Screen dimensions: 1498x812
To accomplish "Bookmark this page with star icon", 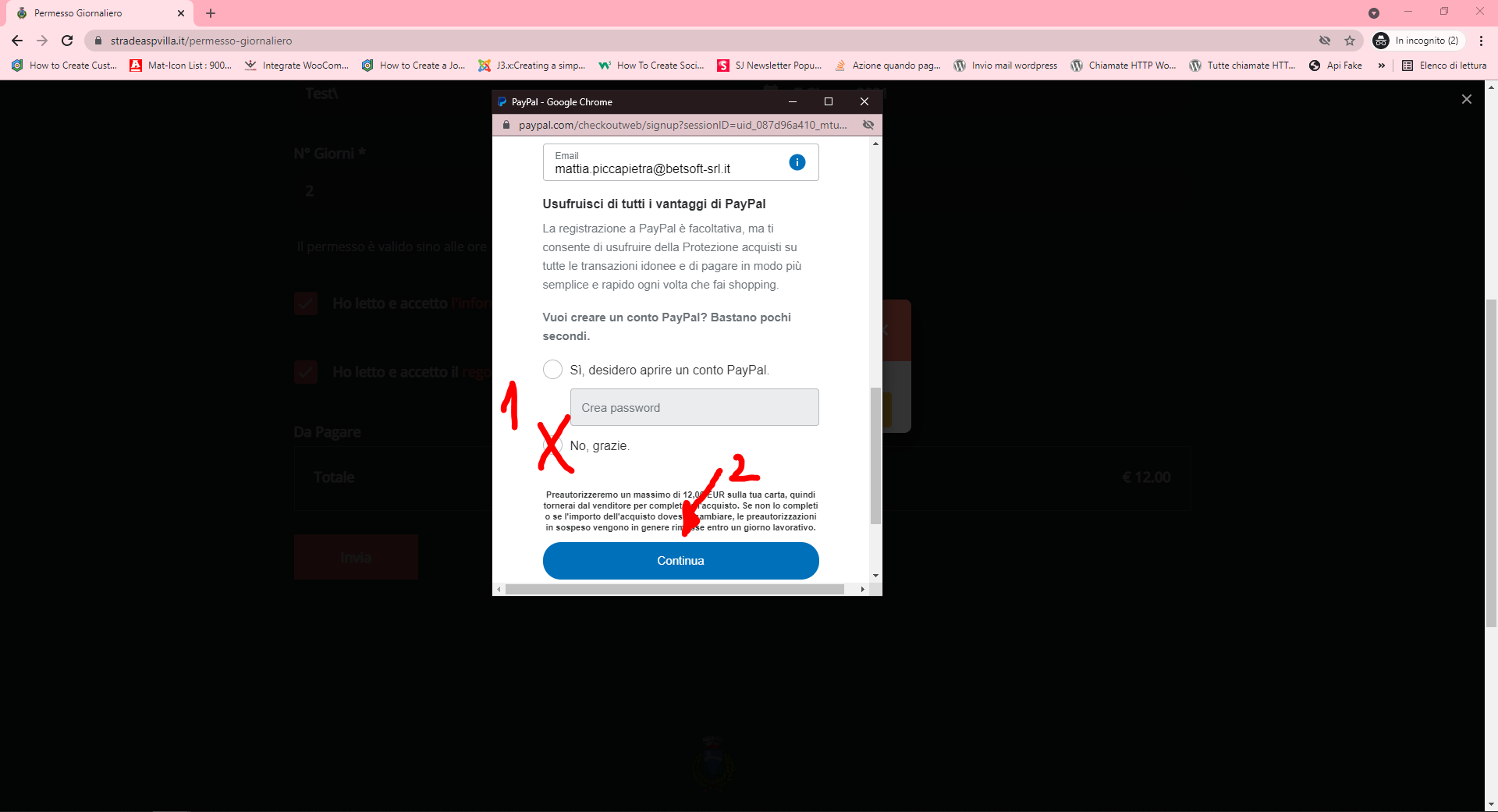I will tap(1349, 41).
